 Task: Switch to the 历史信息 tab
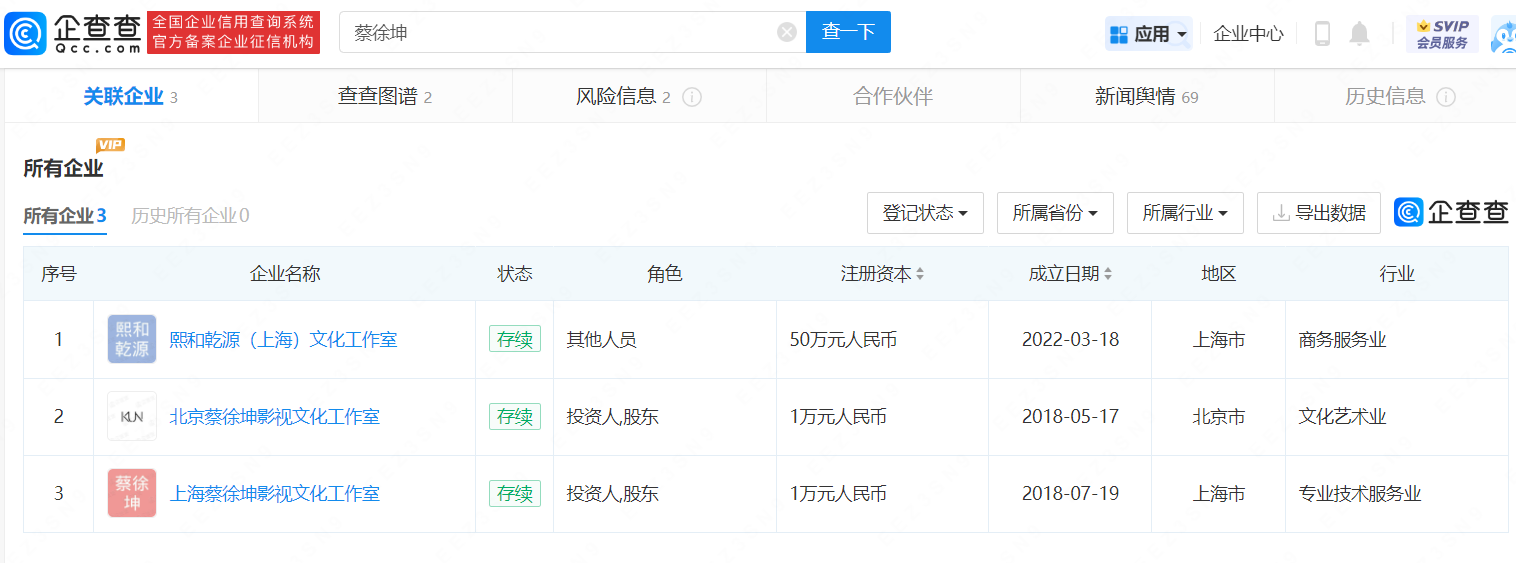pos(1395,97)
